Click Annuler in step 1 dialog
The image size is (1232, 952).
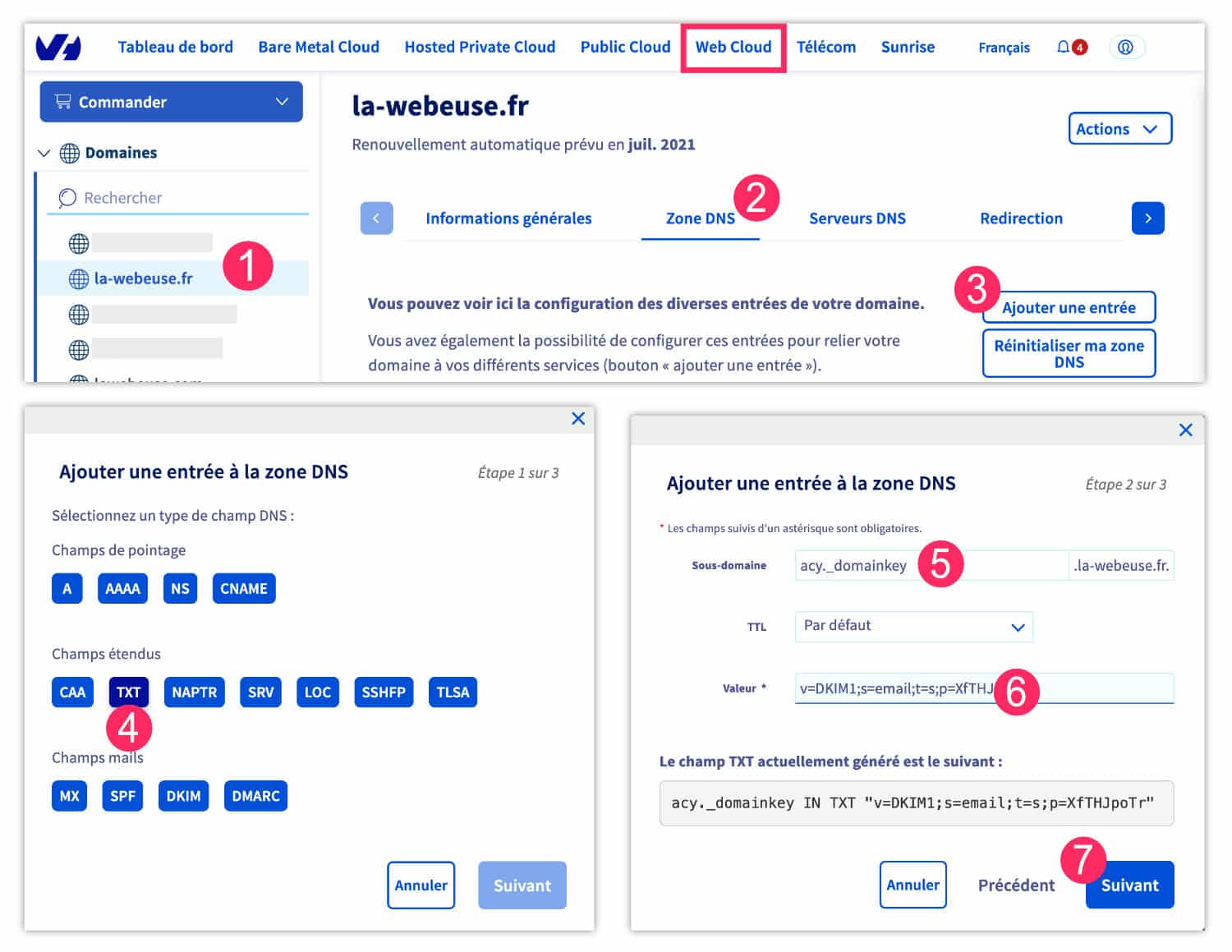coord(421,885)
